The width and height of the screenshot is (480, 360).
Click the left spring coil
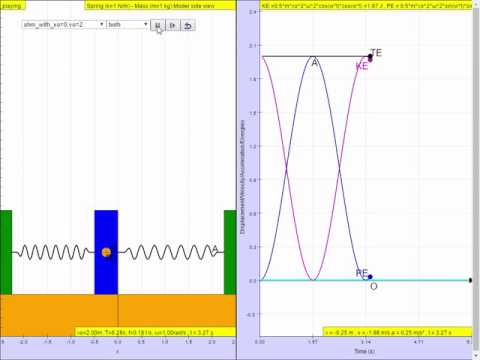point(53,252)
